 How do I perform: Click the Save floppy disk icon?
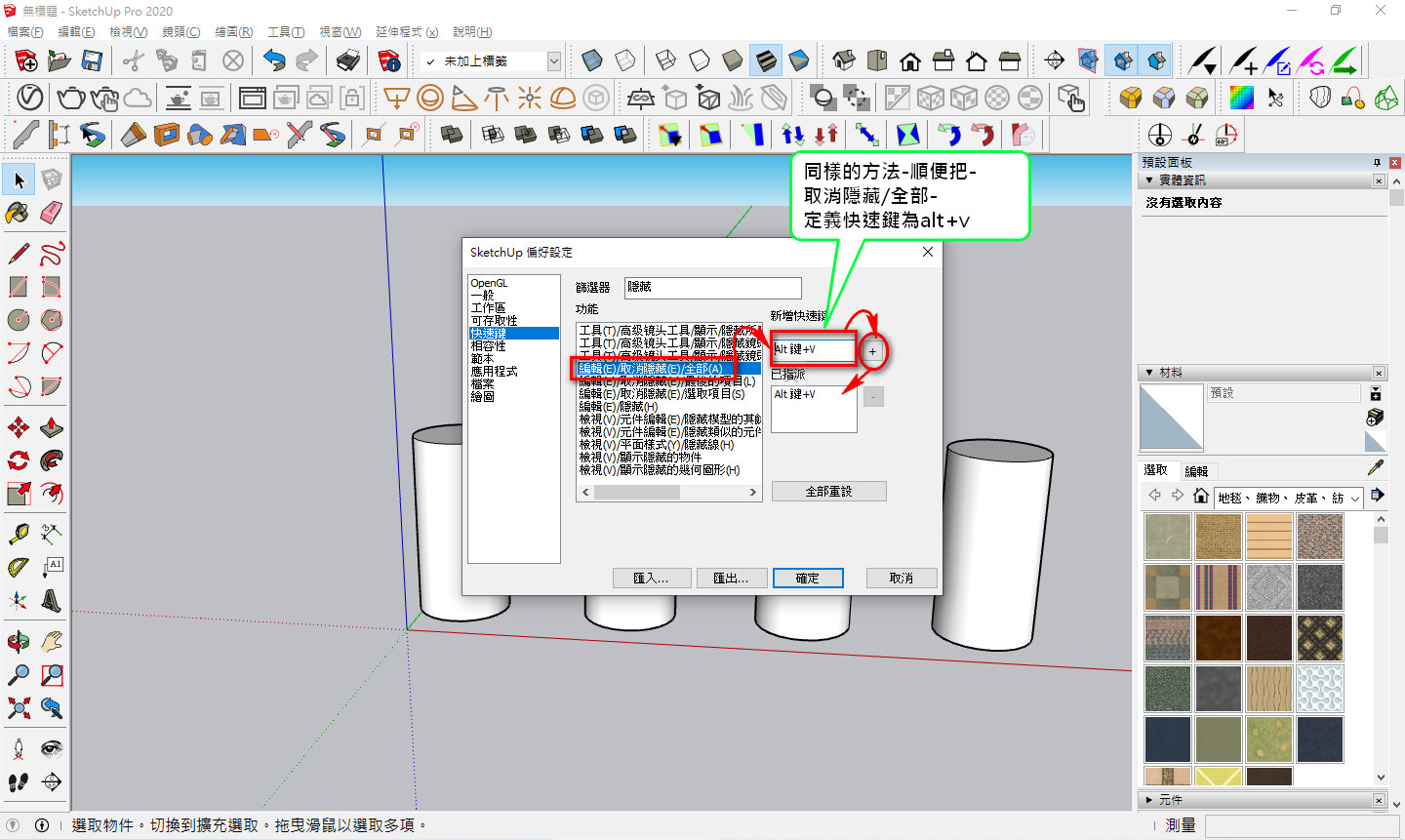tap(92, 61)
